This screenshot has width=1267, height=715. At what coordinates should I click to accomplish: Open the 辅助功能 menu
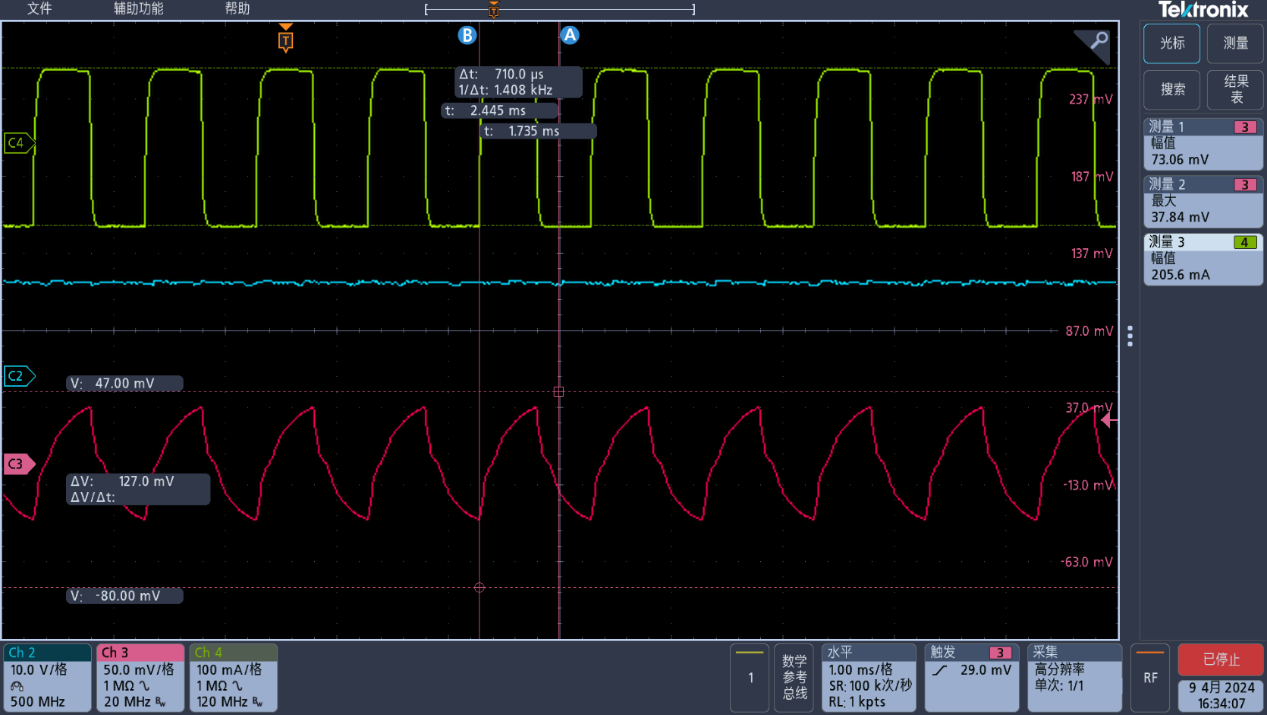[x=138, y=9]
